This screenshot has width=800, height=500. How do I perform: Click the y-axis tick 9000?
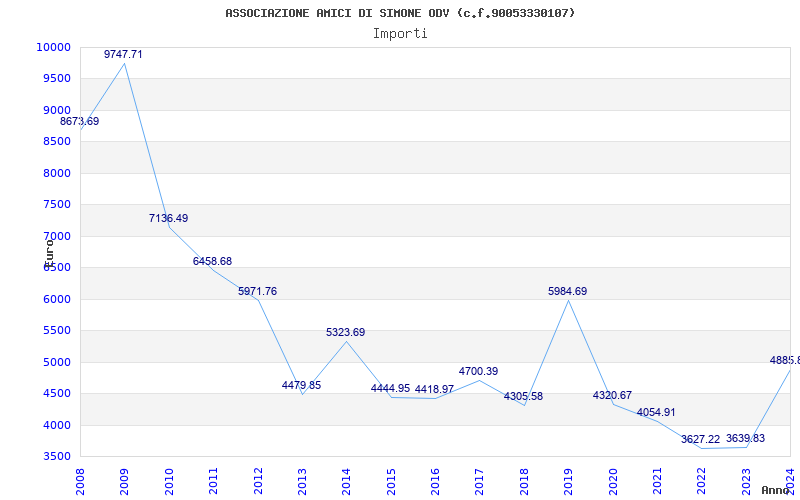coord(56,110)
